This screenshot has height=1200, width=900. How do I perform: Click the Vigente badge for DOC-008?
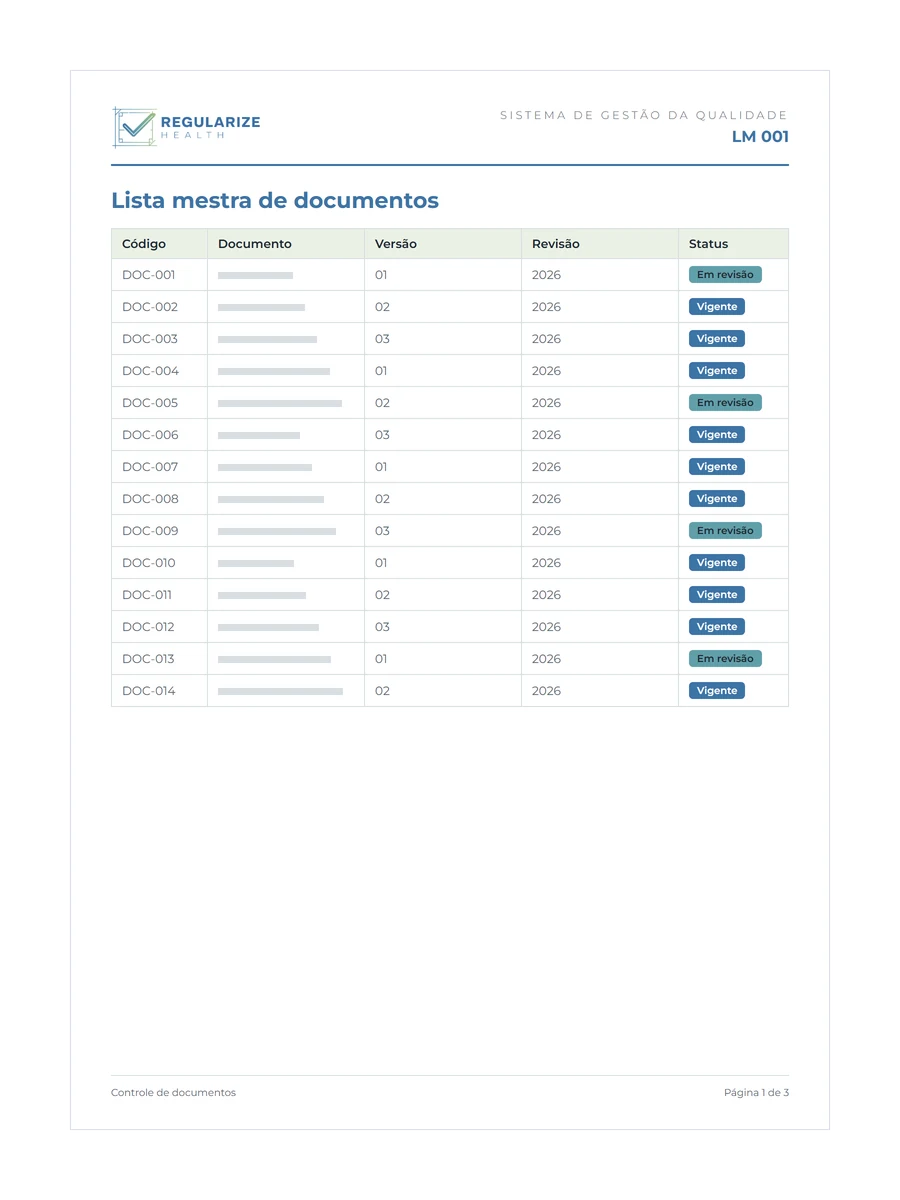[717, 499]
